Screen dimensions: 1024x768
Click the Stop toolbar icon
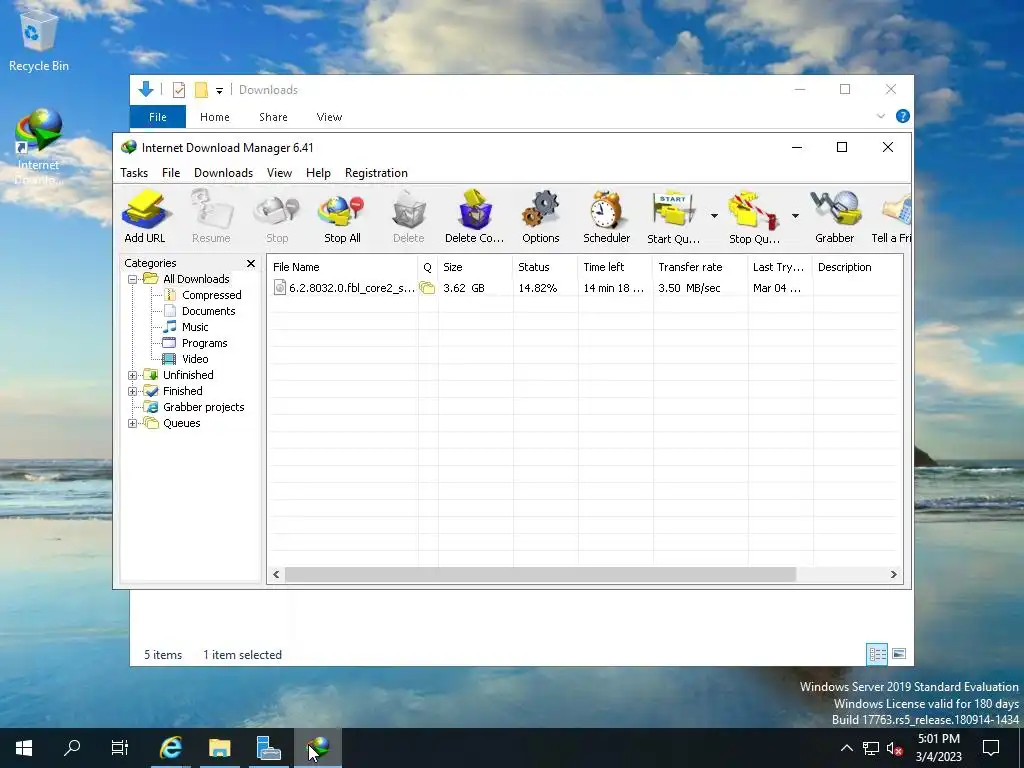pos(277,217)
